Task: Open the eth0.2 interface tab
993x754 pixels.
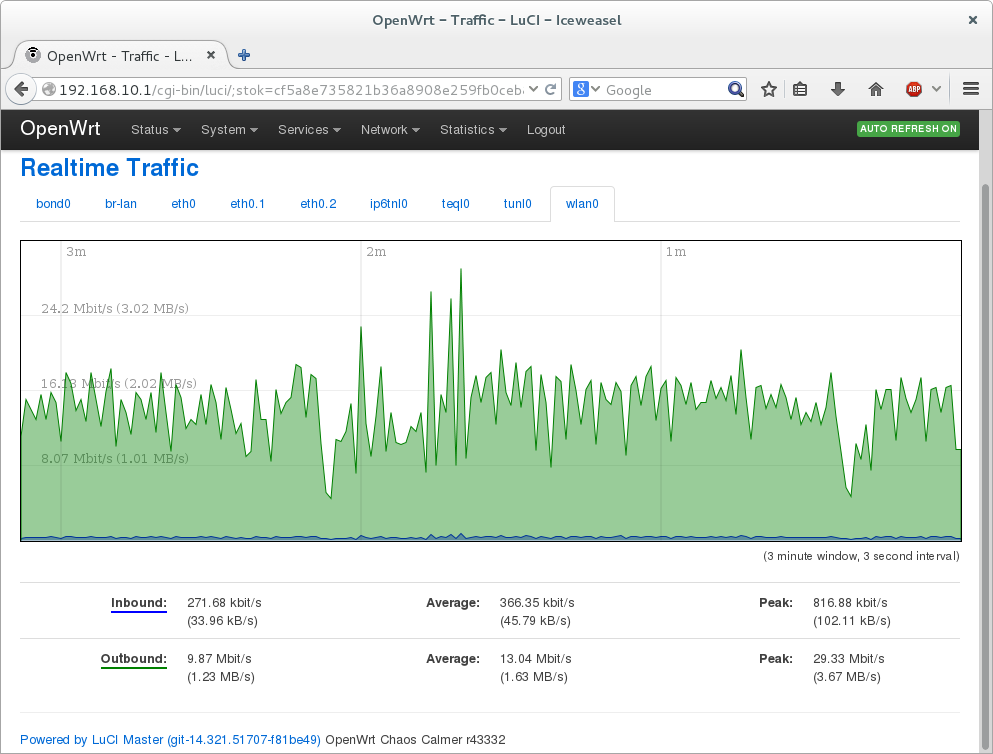Action: pyautogui.click(x=319, y=204)
